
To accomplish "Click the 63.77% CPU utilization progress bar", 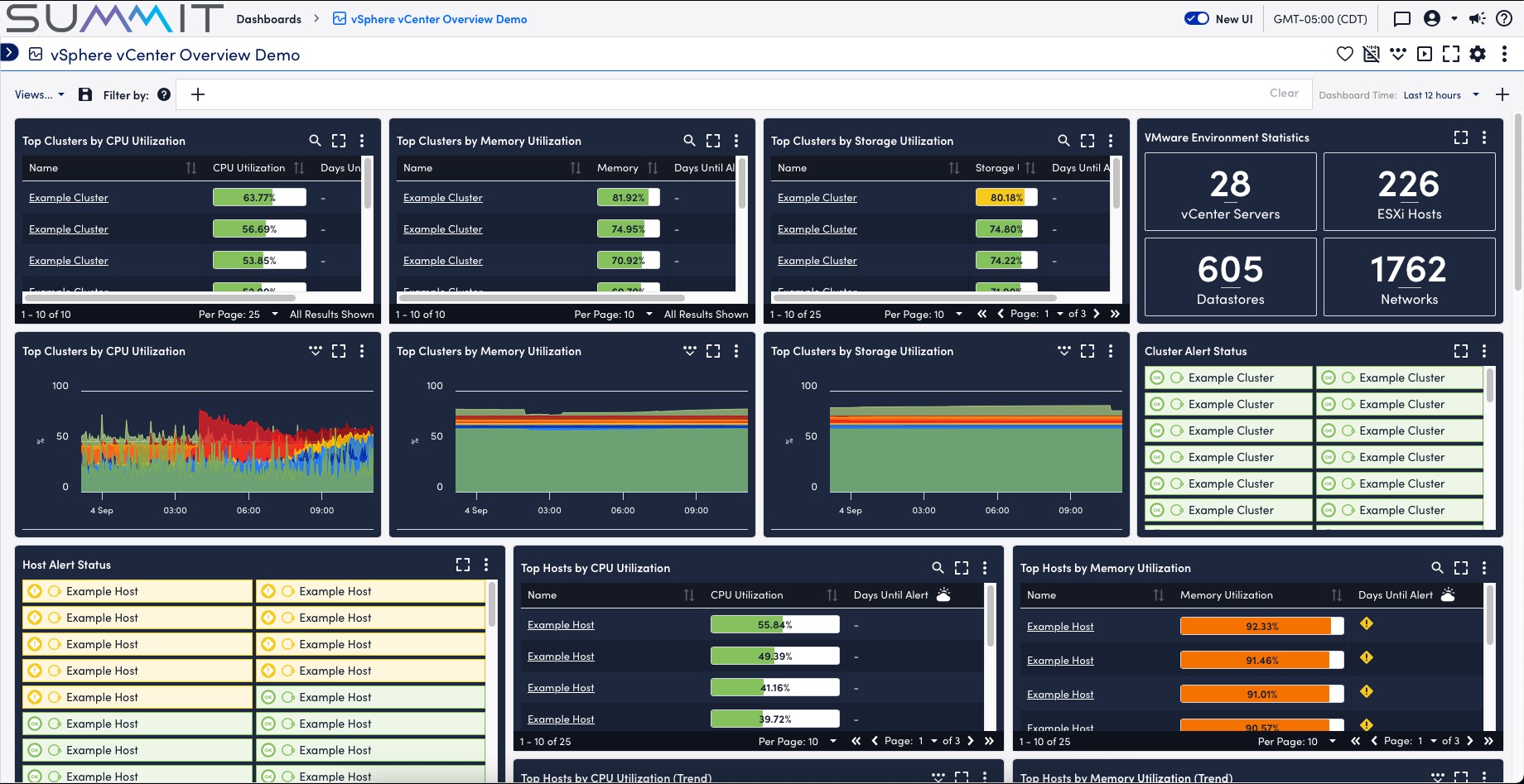I will pos(258,197).
